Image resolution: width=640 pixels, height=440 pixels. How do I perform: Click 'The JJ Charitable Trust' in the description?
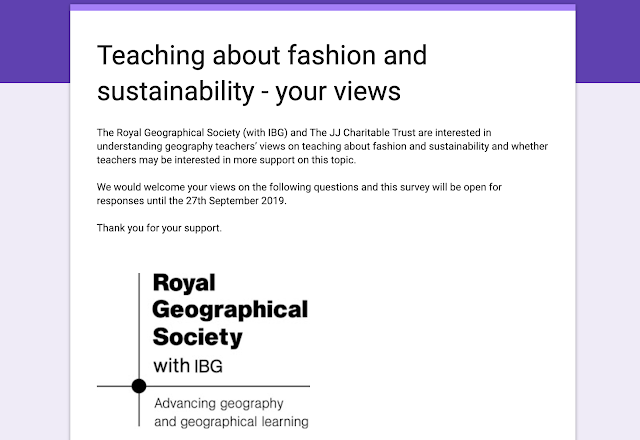pos(362,133)
